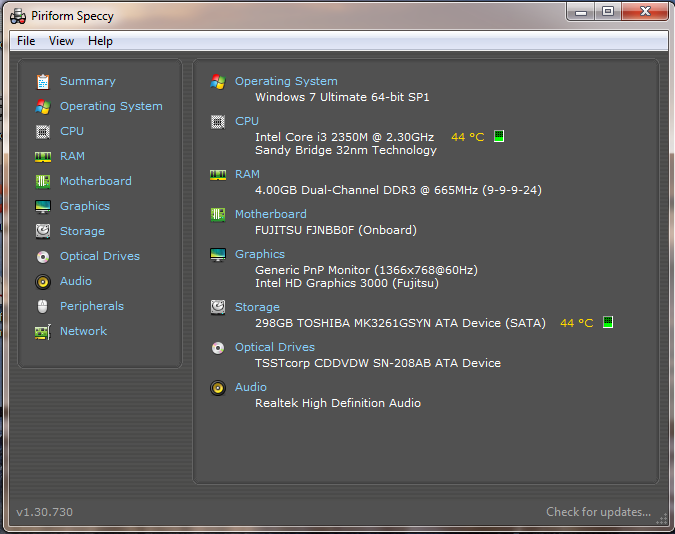Click the Audio heading link in summary
675x534 pixels.
point(251,387)
